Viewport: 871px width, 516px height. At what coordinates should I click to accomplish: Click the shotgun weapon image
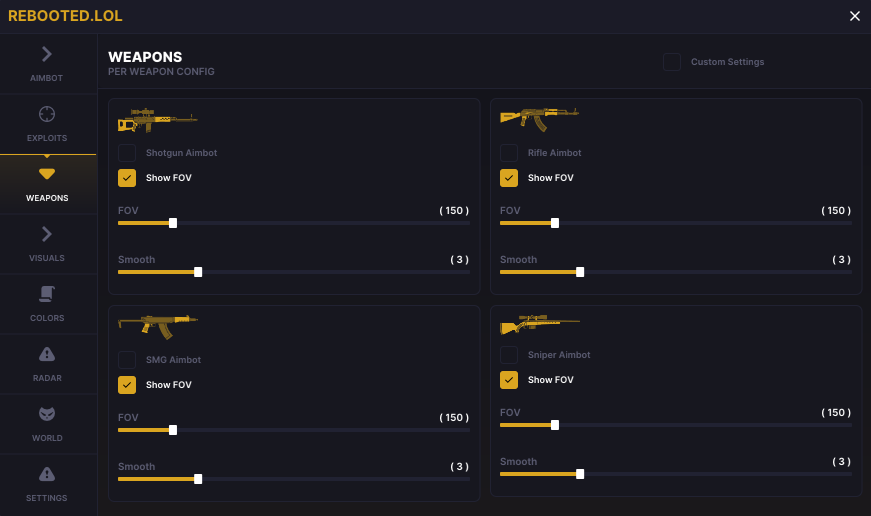click(157, 120)
